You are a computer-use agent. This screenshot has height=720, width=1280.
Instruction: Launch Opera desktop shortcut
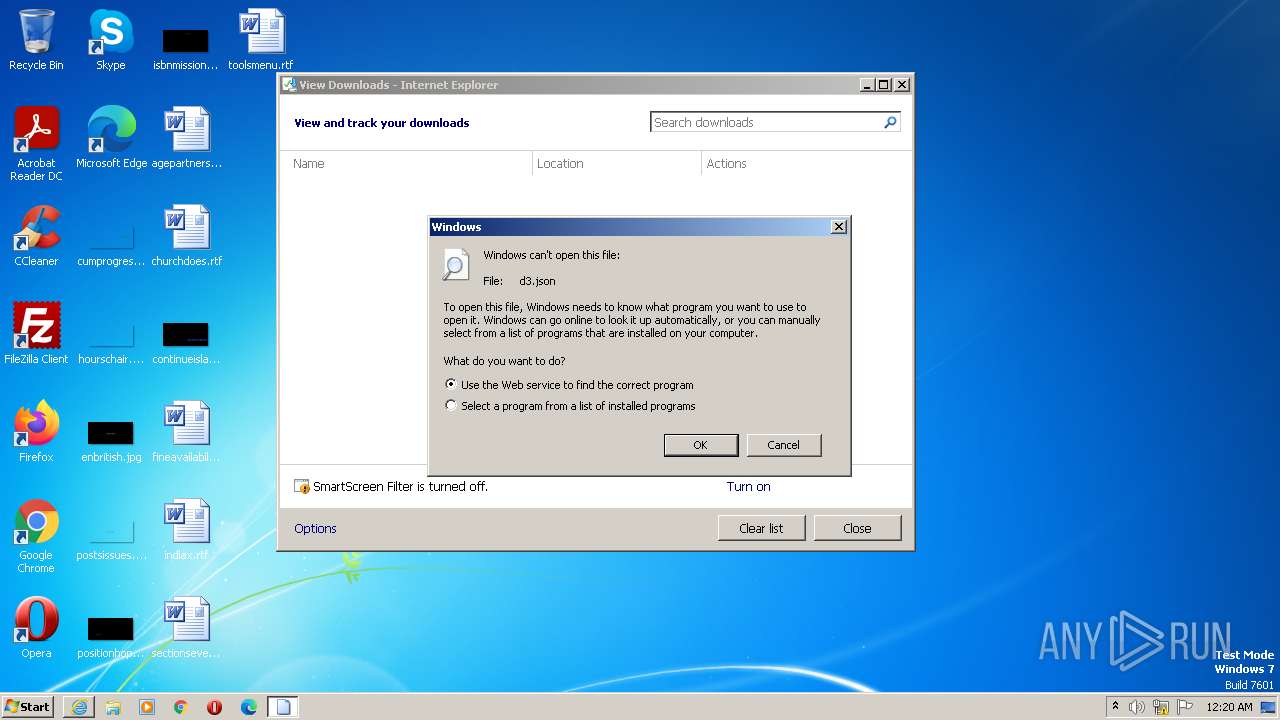(36, 628)
